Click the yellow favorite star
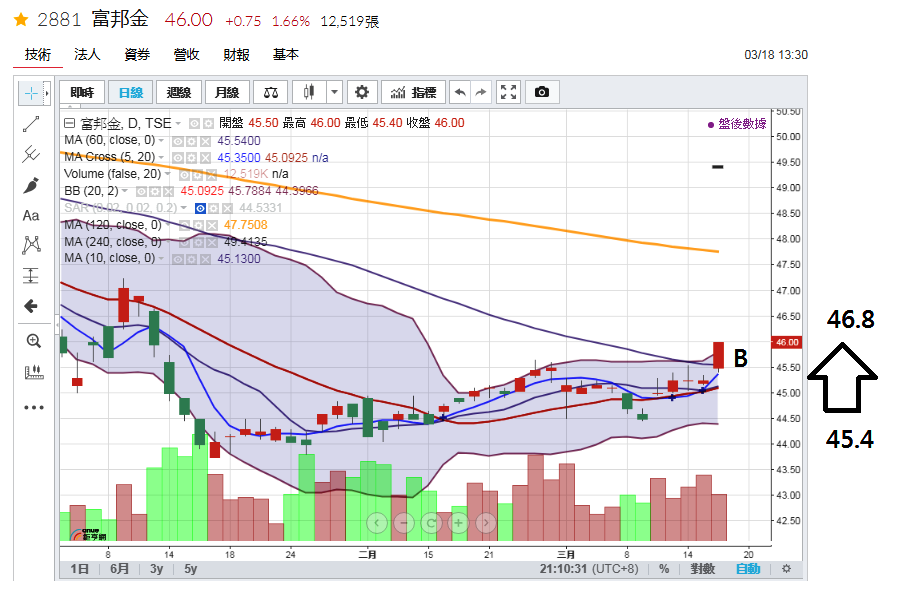This screenshot has width=900, height=600. point(21,20)
